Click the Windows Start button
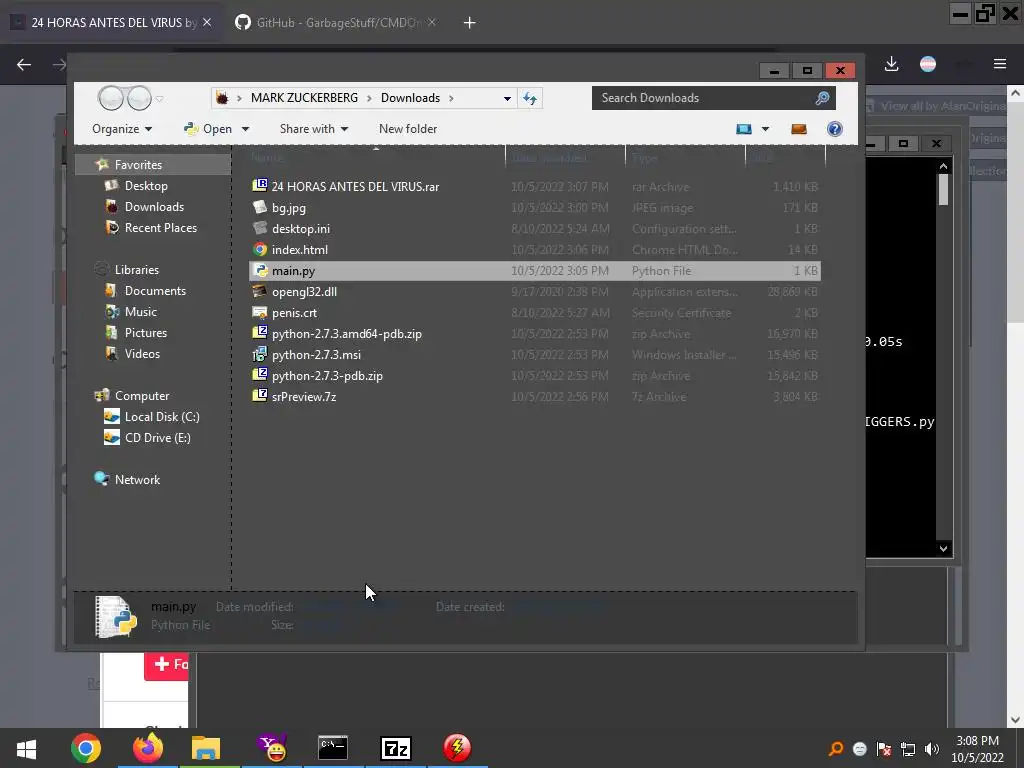Image resolution: width=1024 pixels, height=768 pixels. tap(26, 748)
